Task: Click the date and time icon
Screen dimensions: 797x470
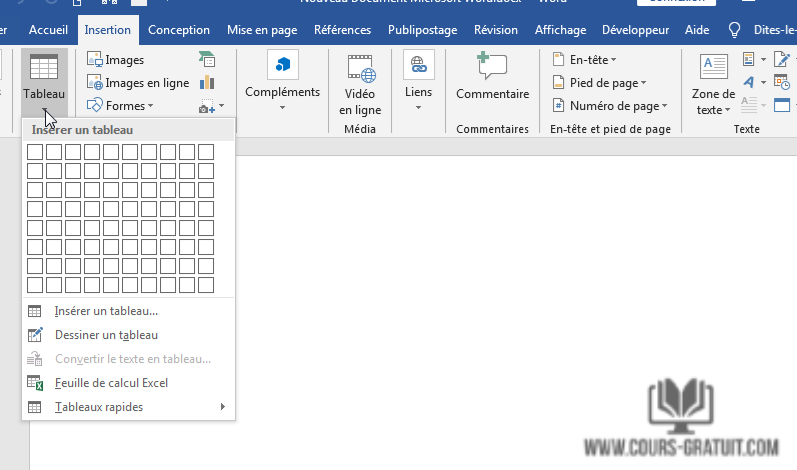Action: [x=781, y=82]
